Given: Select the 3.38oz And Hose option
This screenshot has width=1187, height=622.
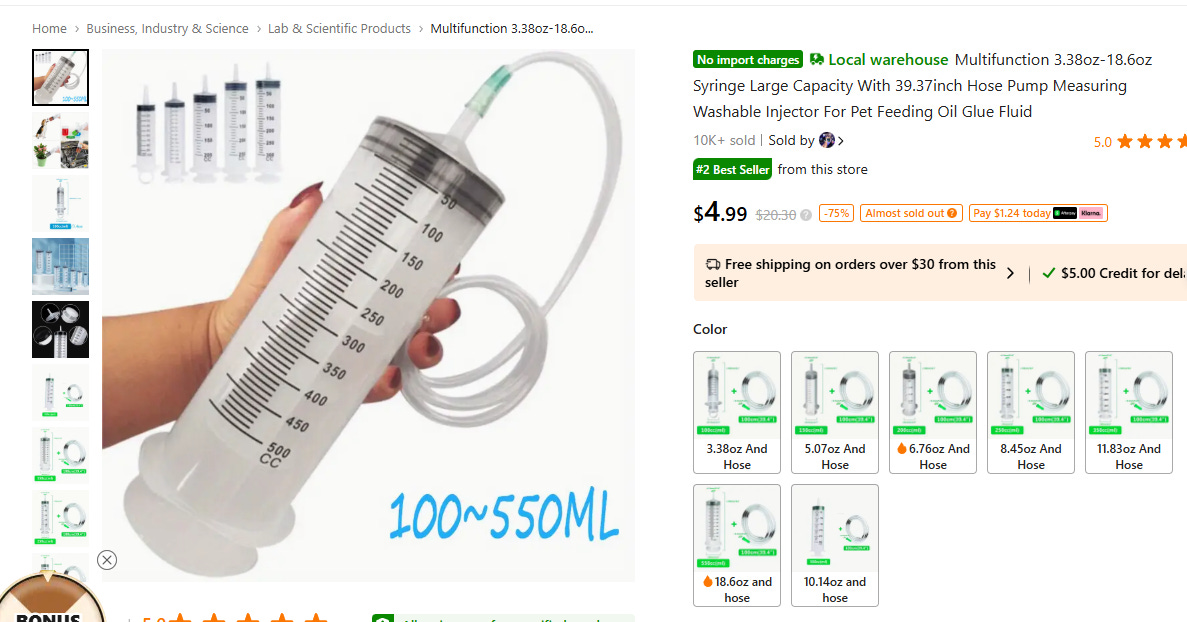Looking at the screenshot, I should (737, 412).
